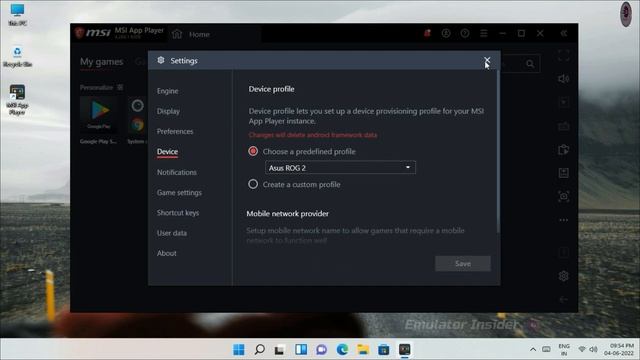Open Google Play Store app thumbnail
The width and height of the screenshot is (640, 360).
click(99, 115)
